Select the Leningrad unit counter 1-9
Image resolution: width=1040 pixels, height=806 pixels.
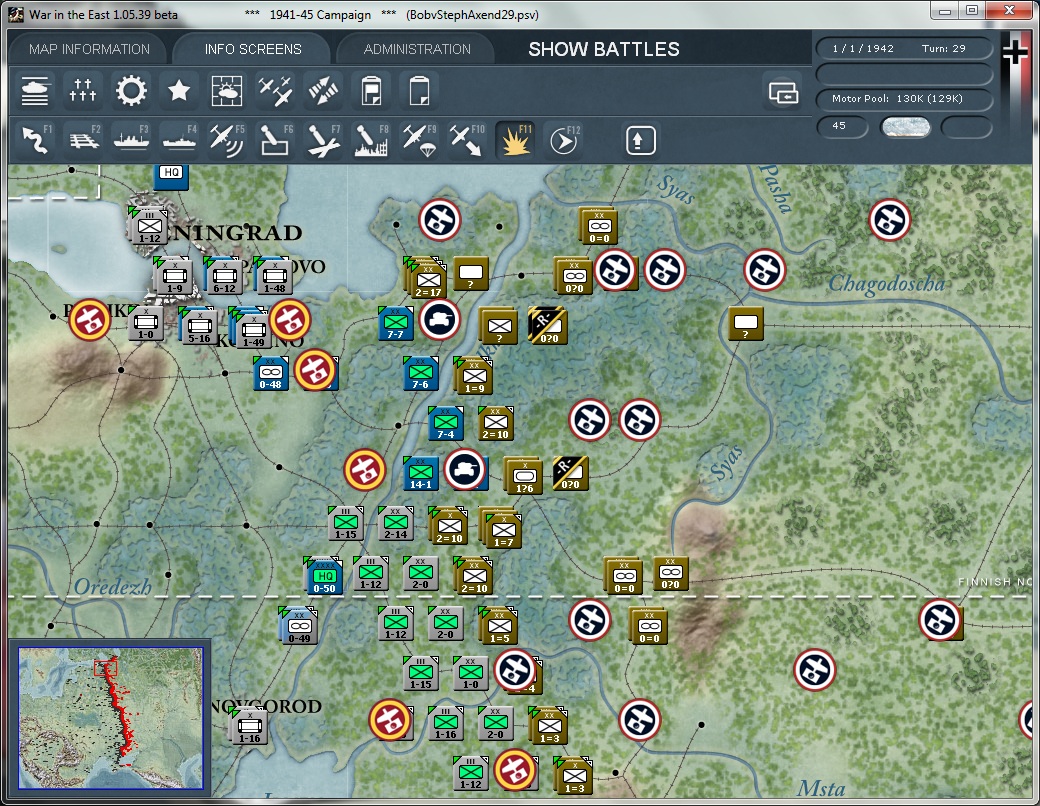174,277
